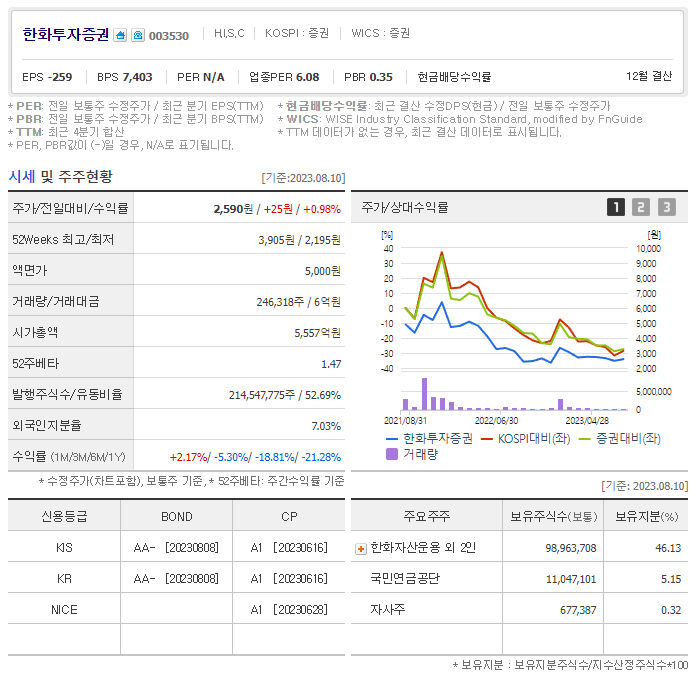Screen dimensions: 696x681
Task: Click the chart date label 2022/06/30
Action: 496,420
